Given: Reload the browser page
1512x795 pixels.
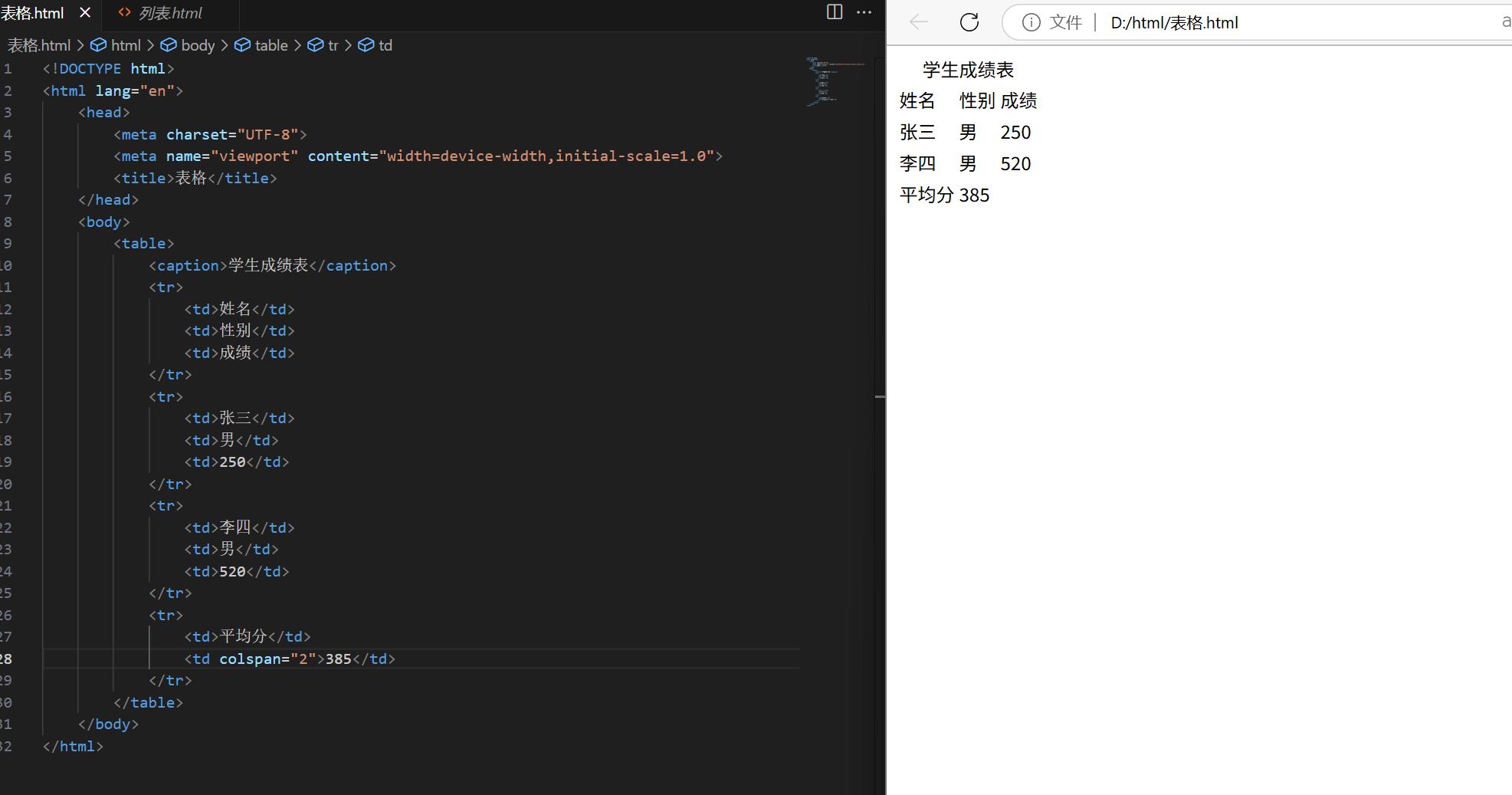Looking at the screenshot, I should point(969,22).
